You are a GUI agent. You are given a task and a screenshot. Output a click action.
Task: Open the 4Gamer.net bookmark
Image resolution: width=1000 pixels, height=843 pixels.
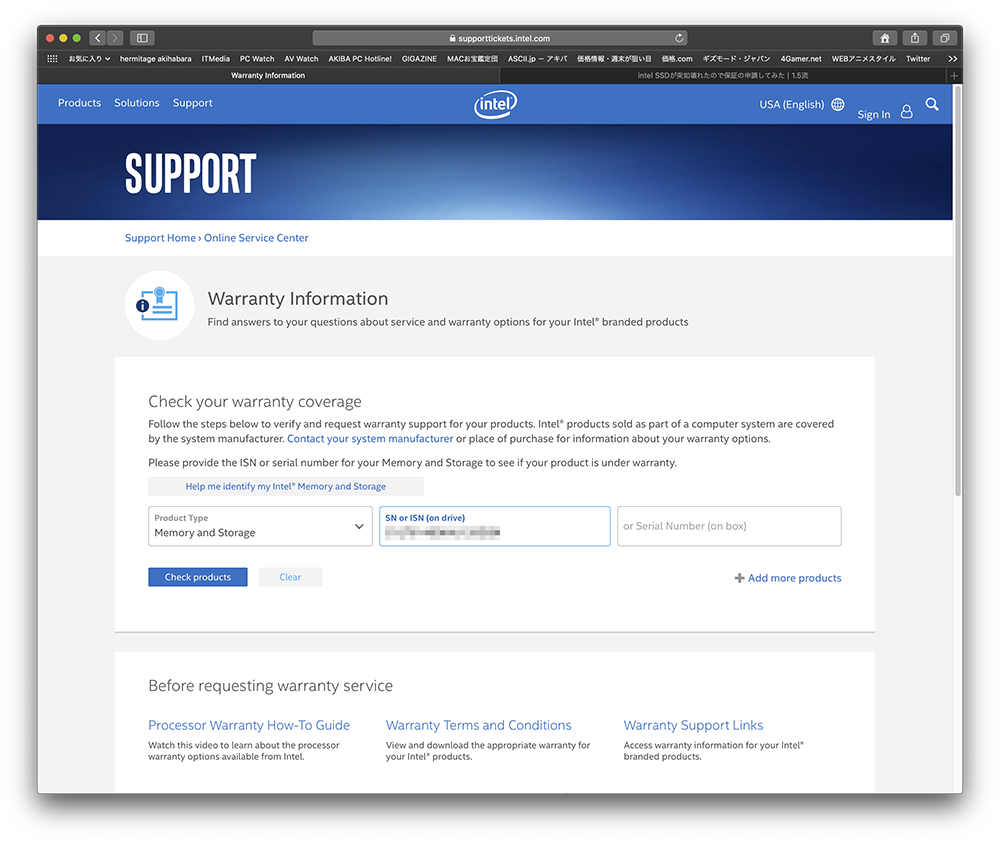pyautogui.click(x=801, y=59)
